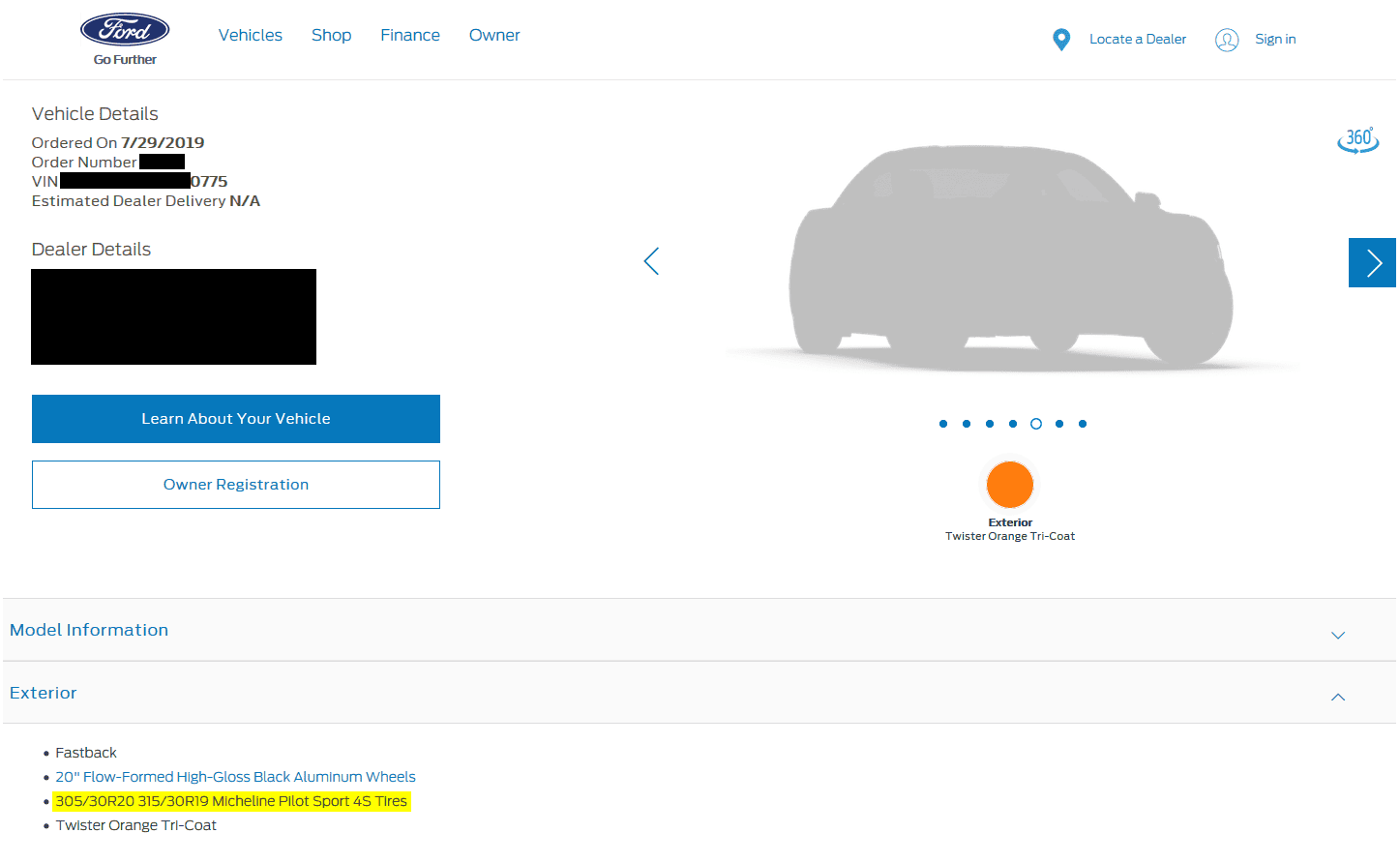Select the fifth (active) carousel dot
This screenshot has height=863, width=1400.
pos(1036,424)
